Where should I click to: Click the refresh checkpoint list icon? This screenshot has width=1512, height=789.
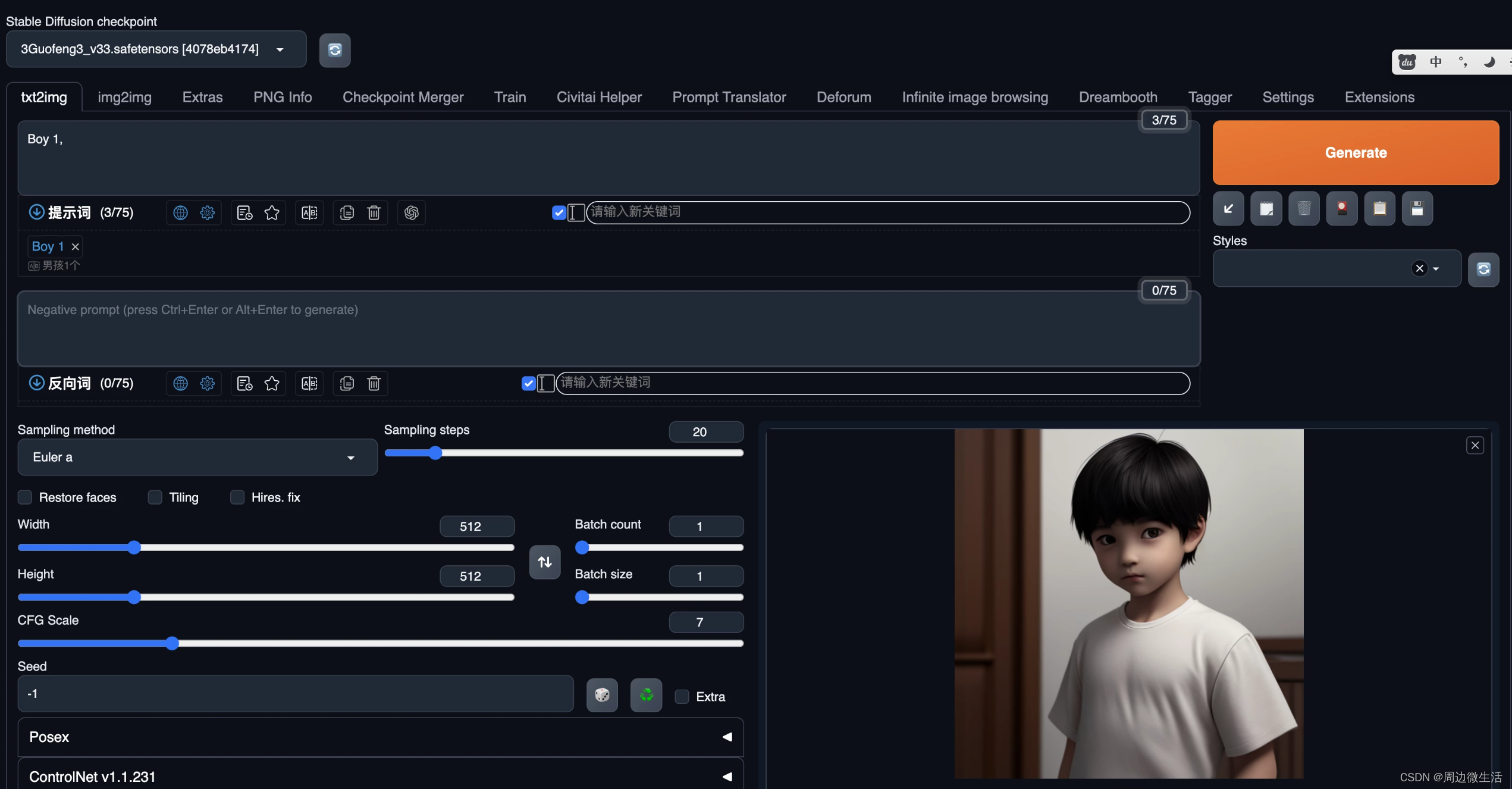[x=334, y=50]
